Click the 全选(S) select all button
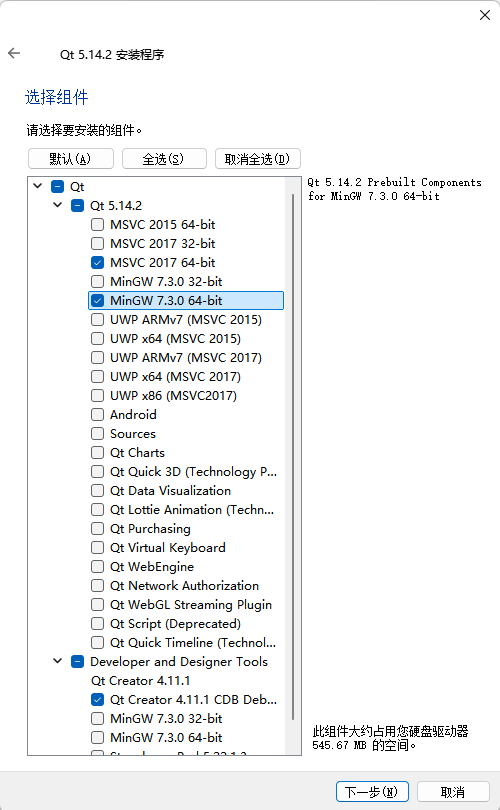The image size is (500, 810). tap(164, 159)
